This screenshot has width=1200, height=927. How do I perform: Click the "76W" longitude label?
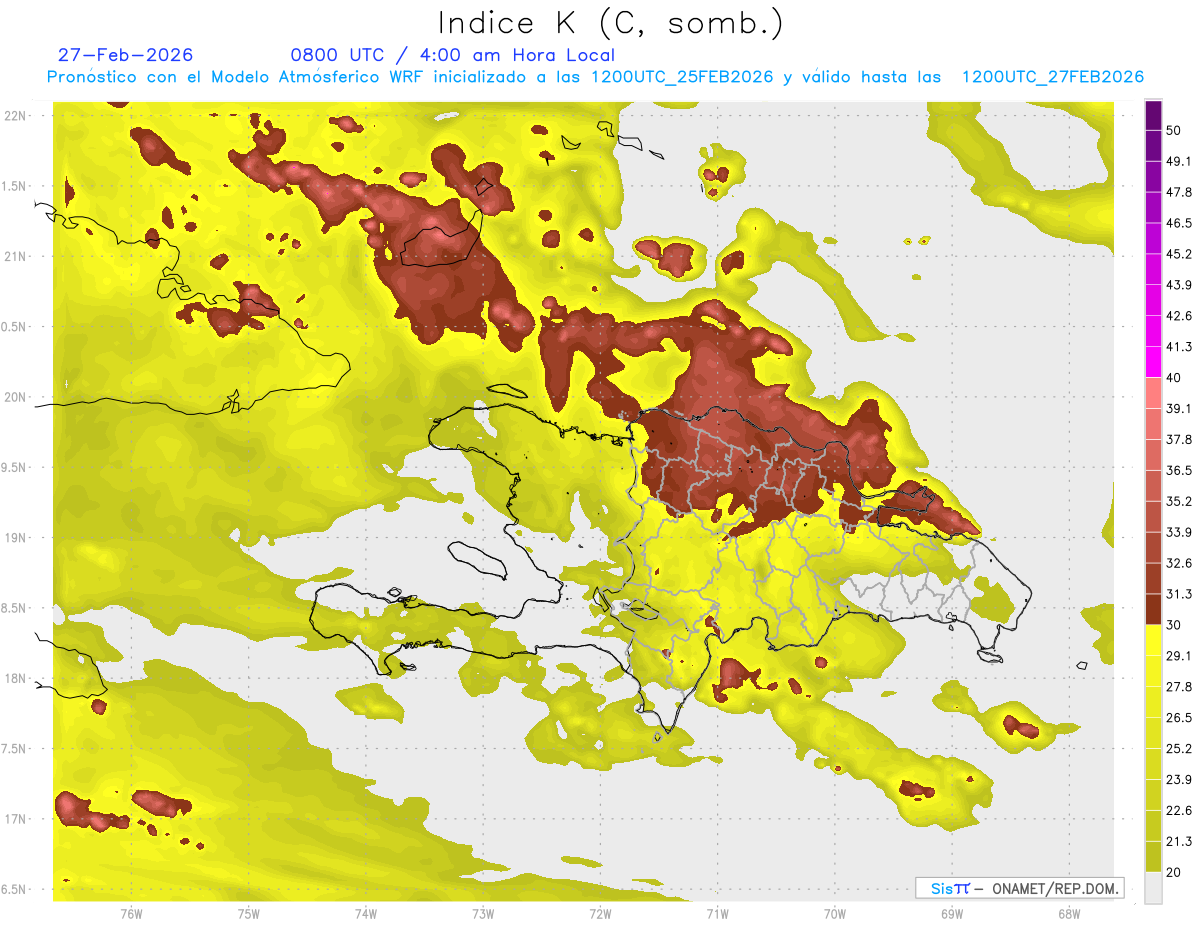click(x=131, y=913)
